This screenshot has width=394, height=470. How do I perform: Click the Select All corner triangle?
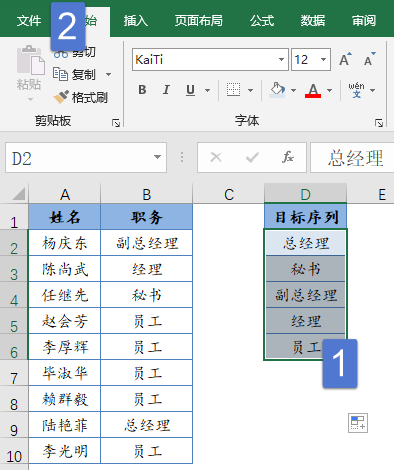[x=19, y=194]
